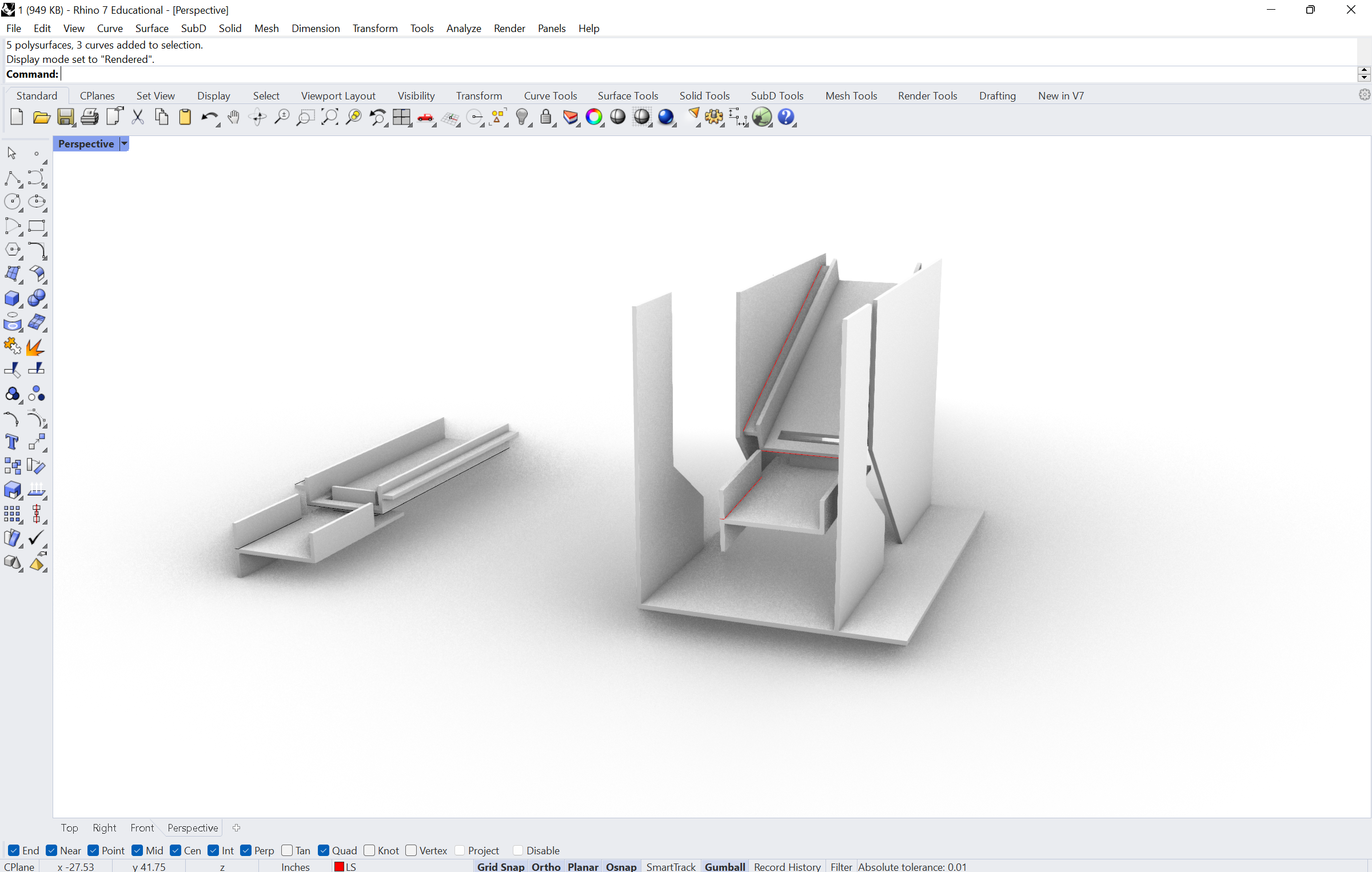Switch to the Front viewport tab
Screen dimensions: 1372x872
click(142, 828)
